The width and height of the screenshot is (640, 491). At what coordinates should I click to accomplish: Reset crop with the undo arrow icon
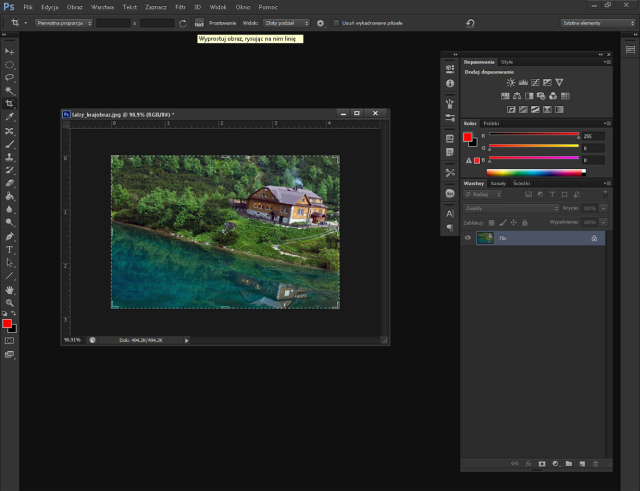[470, 23]
